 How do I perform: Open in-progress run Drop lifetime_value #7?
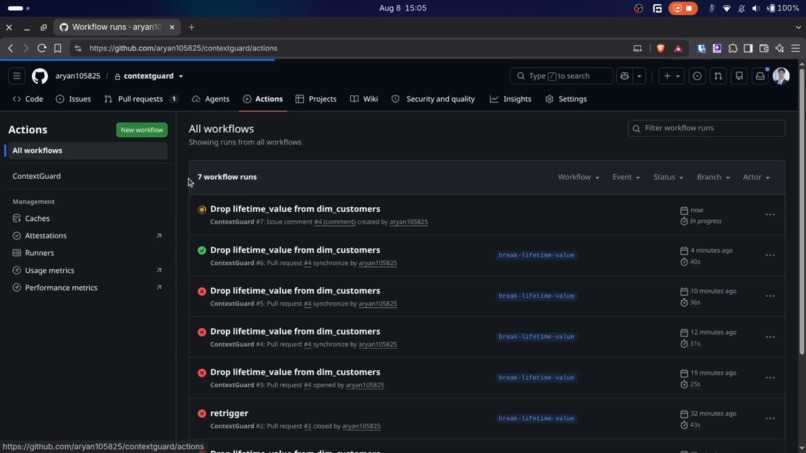click(x=295, y=209)
